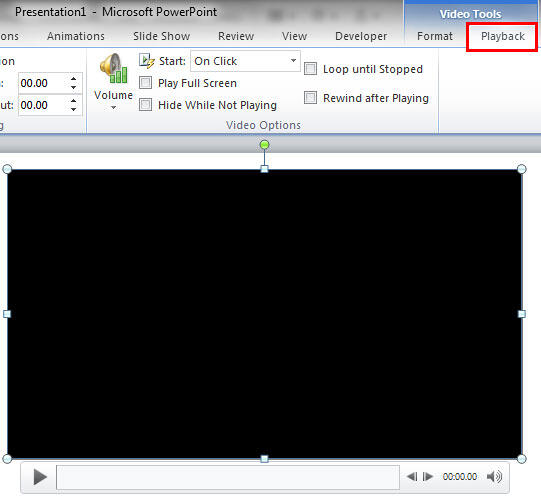Click the top-right corner handle of video
The width and height of the screenshot is (541, 497).
click(522, 169)
